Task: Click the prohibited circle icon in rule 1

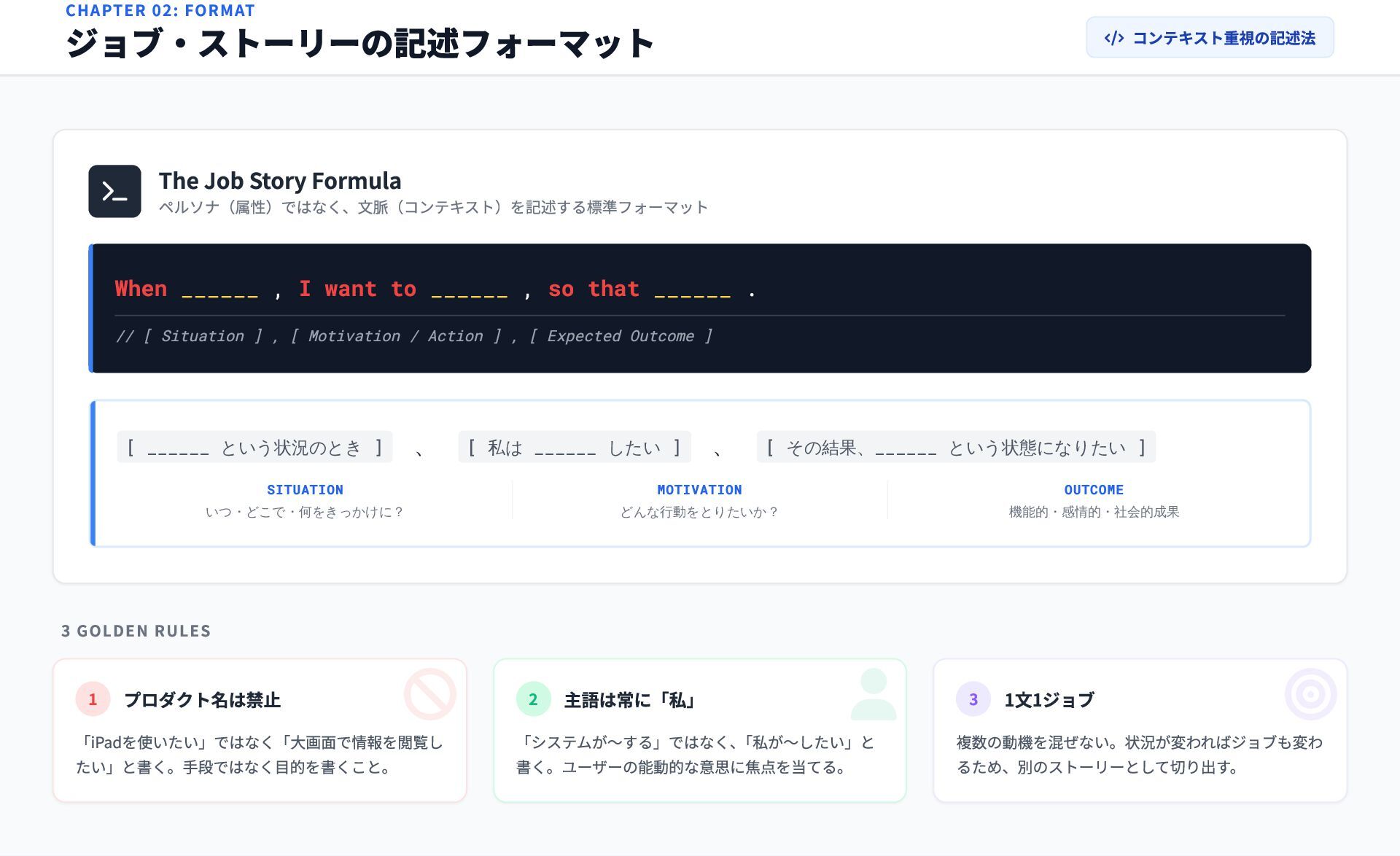Action: click(430, 693)
